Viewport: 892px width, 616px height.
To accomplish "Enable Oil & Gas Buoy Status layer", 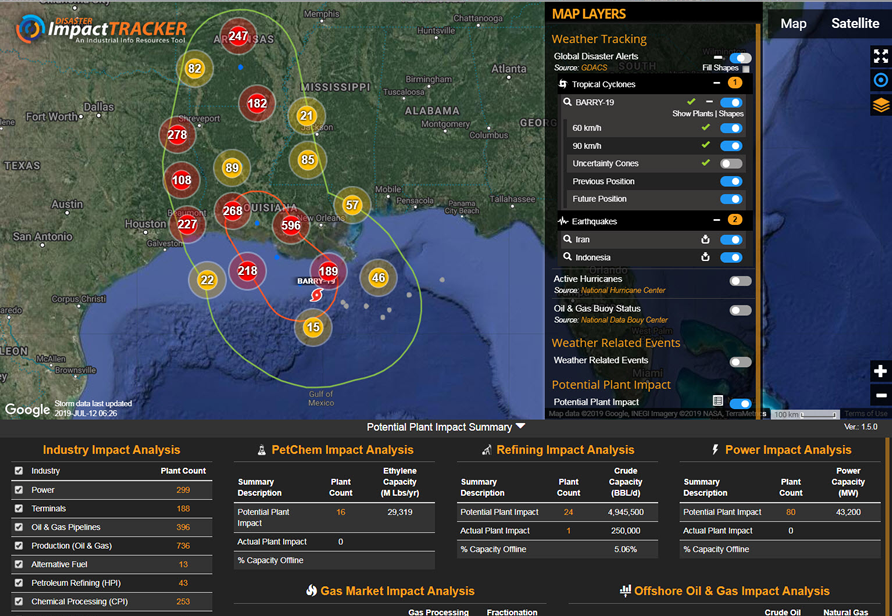I will pyautogui.click(x=740, y=310).
